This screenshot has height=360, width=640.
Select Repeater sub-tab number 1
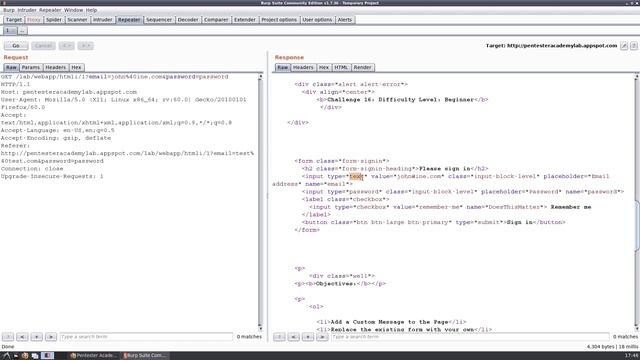pyautogui.click(x=9, y=31)
